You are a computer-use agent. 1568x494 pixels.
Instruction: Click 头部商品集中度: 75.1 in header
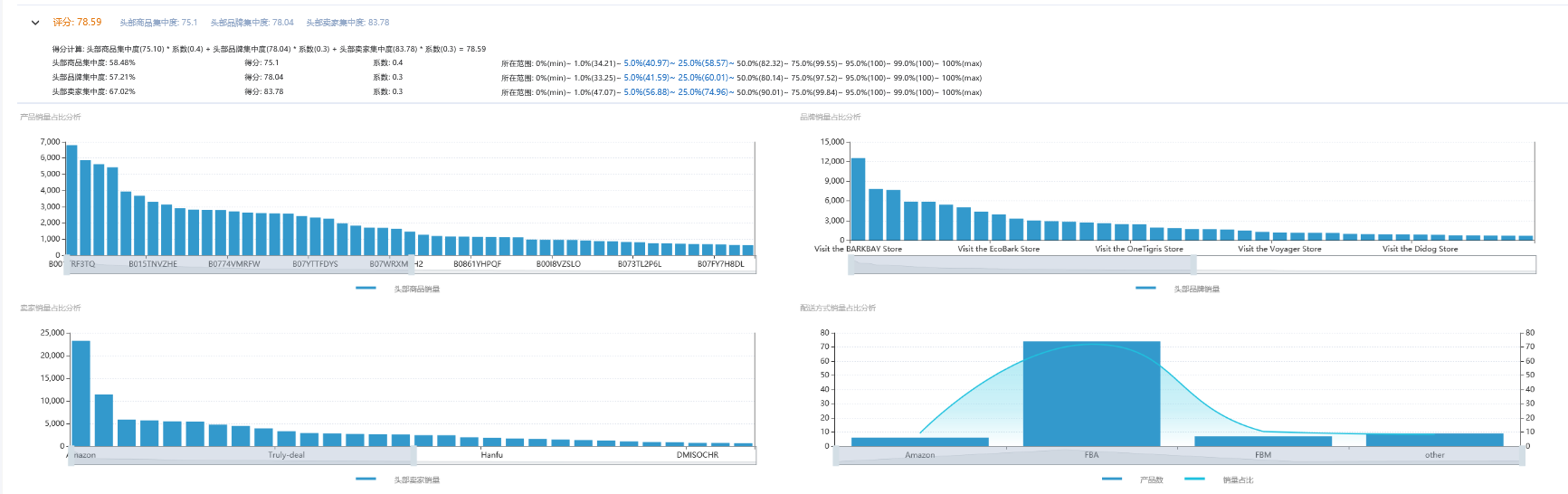[x=158, y=23]
